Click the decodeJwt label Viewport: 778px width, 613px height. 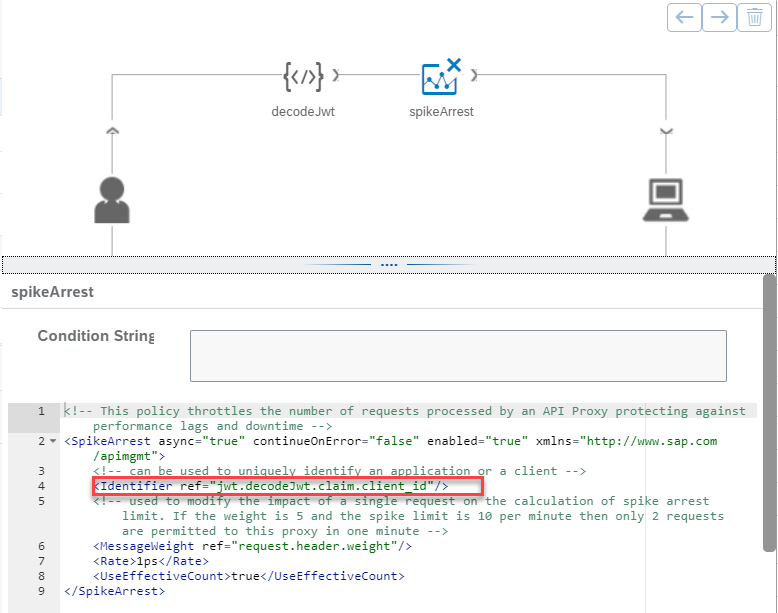point(303,112)
